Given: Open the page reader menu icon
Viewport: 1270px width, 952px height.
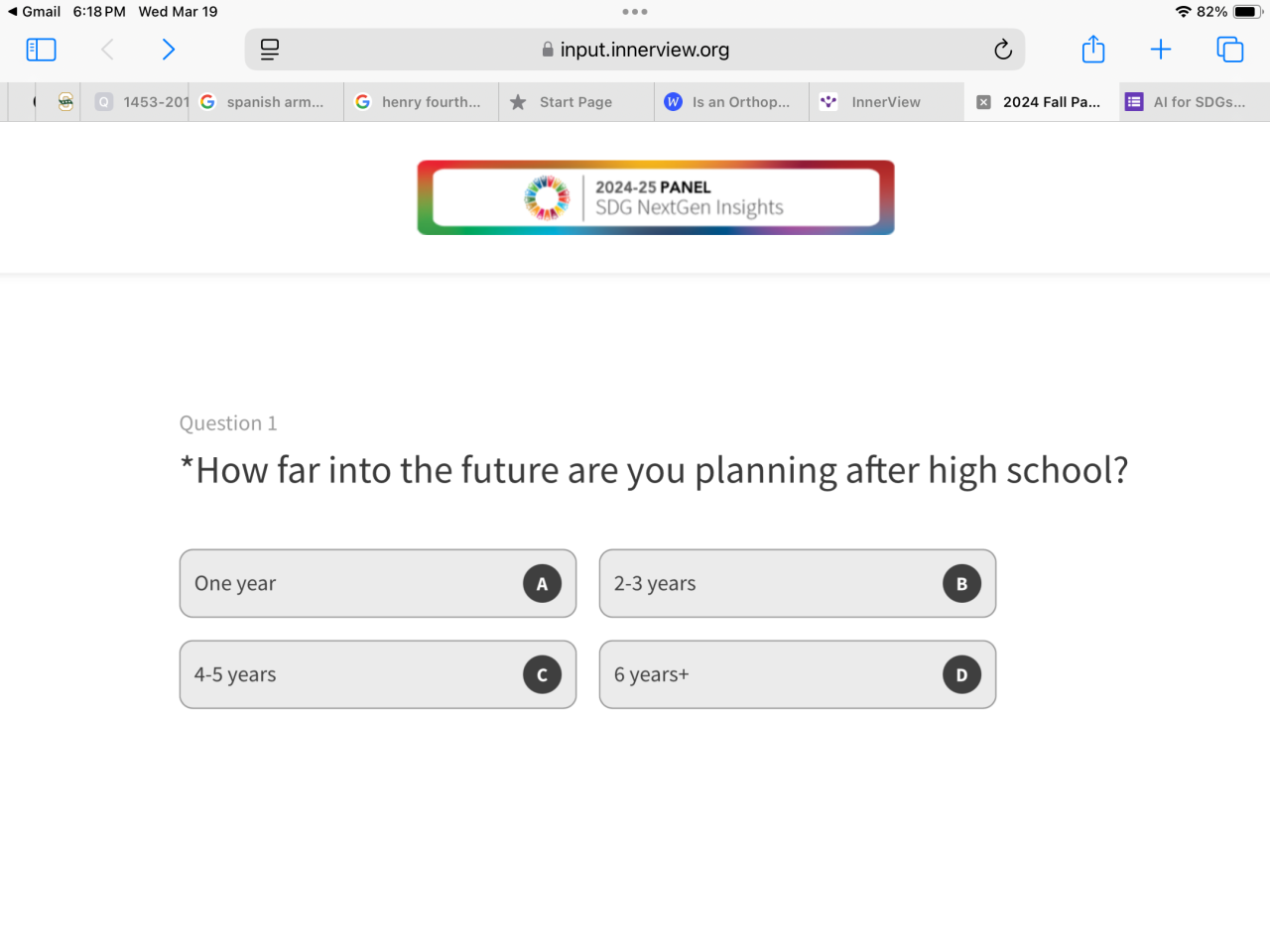Looking at the screenshot, I should (270, 50).
